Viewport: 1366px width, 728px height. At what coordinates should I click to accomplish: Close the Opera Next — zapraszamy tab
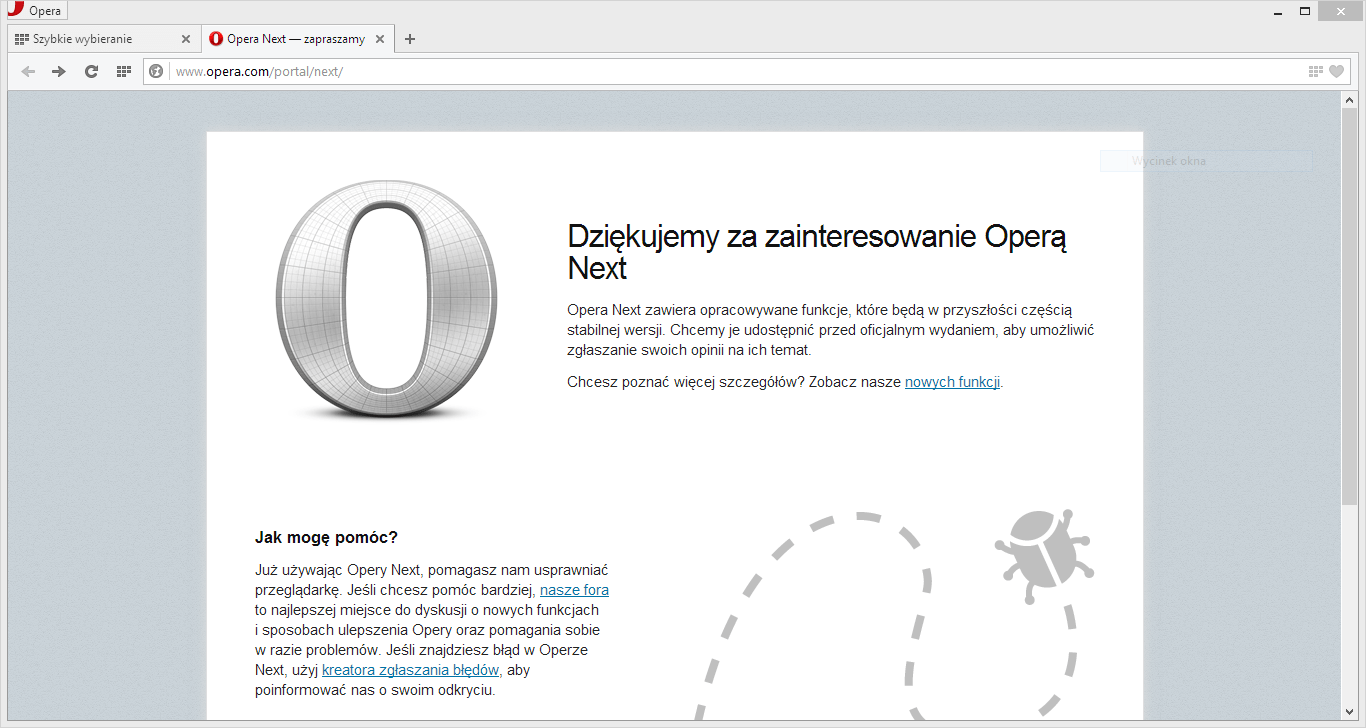pyautogui.click(x=380, y=39)
